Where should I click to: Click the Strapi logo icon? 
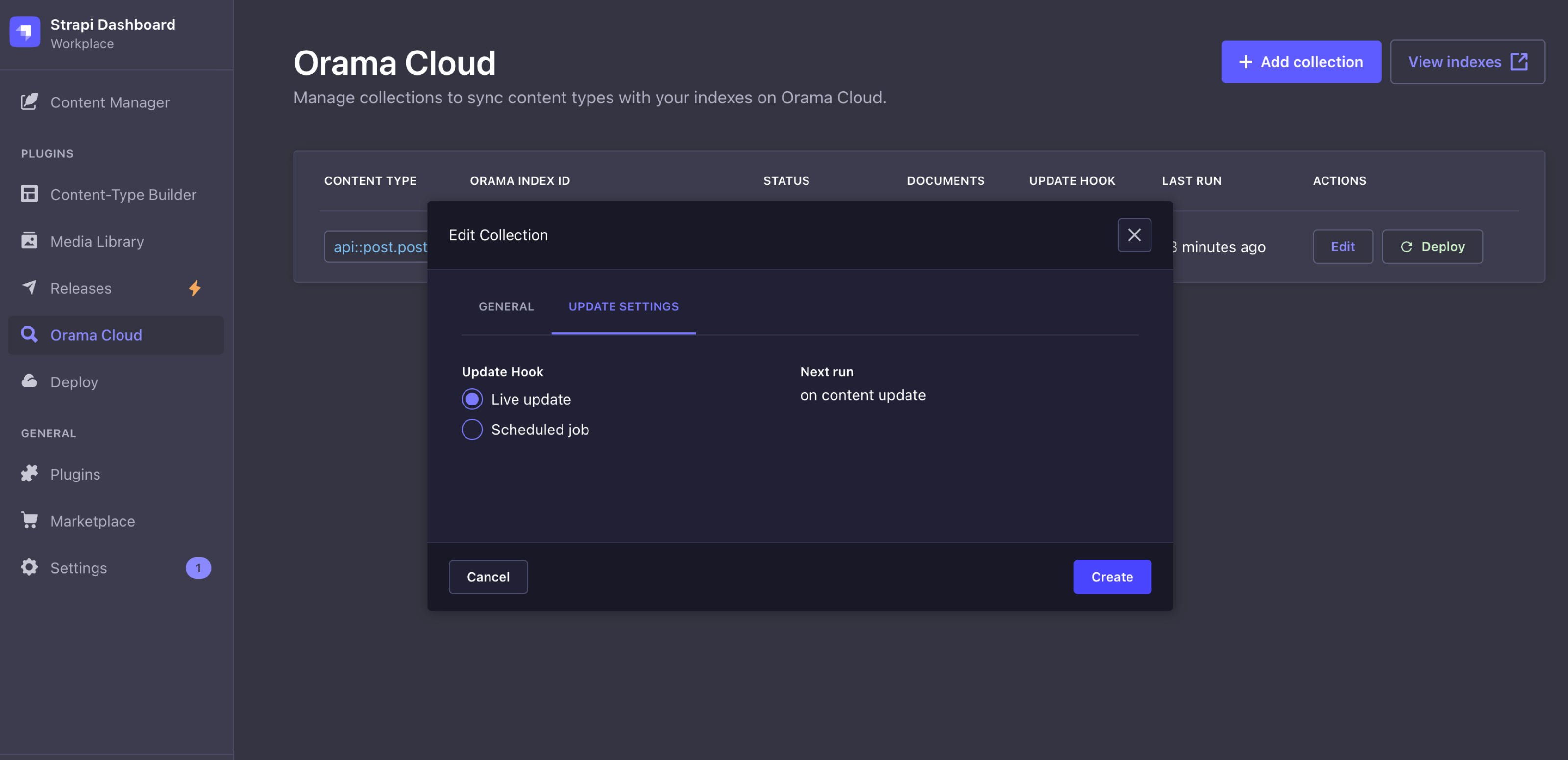click(x=25, y=31)
